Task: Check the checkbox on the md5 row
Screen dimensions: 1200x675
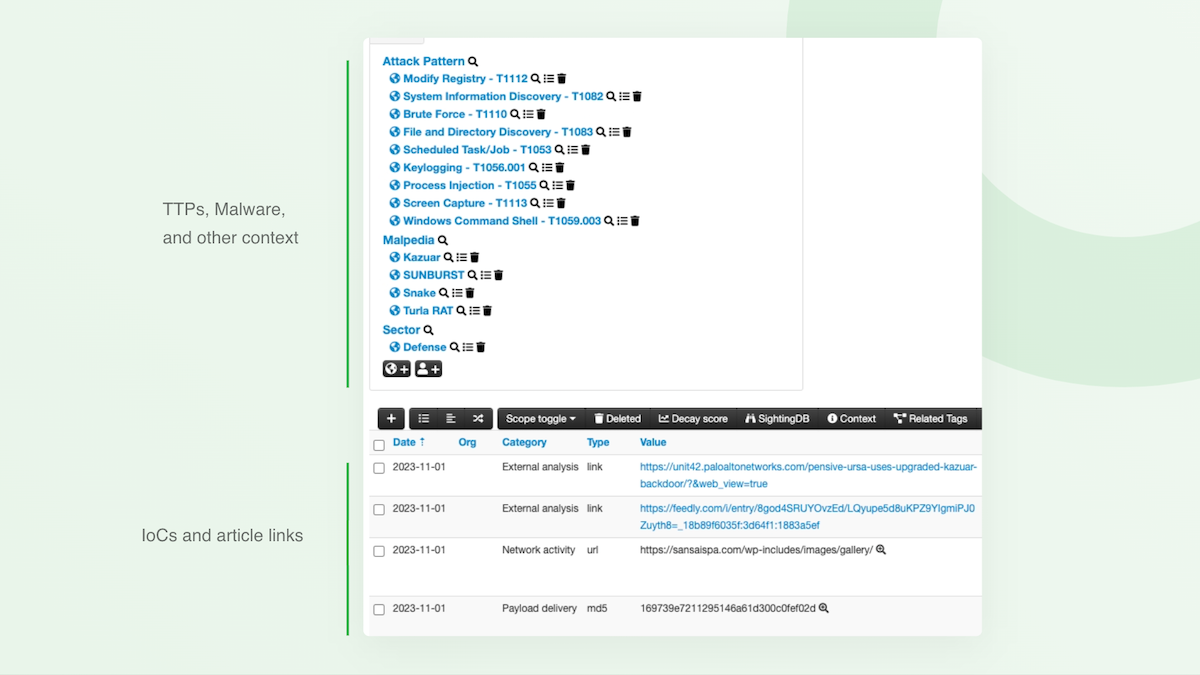Action: (x=379, y=608)
